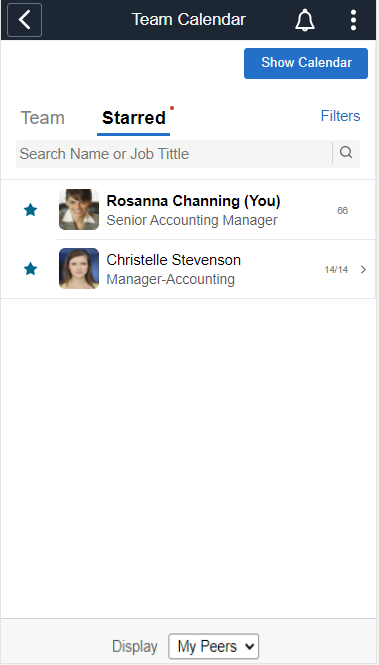This screenshot has height=665, width=379.
Task: Go back using the header arrow
Action: pos(25,20)
